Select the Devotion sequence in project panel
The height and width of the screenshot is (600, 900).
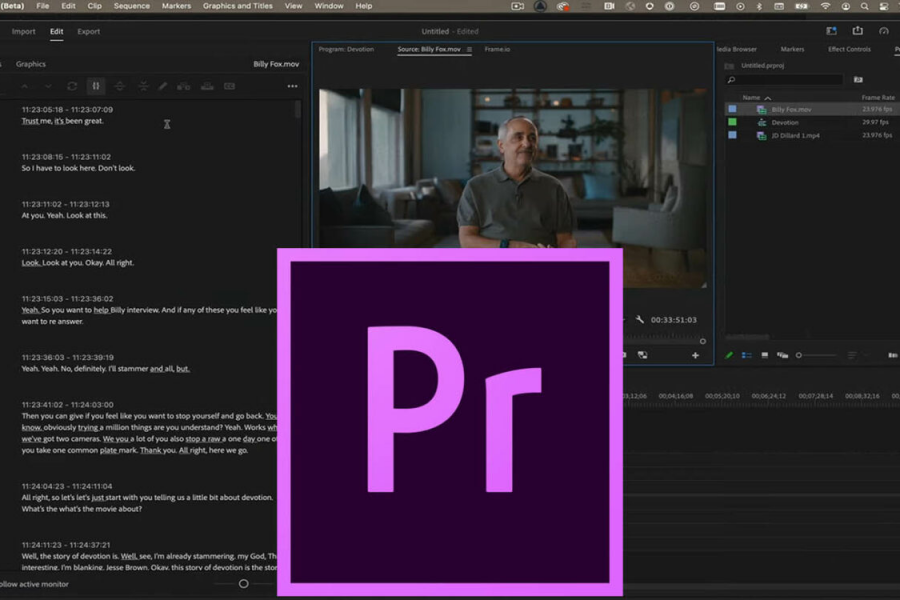785,122
